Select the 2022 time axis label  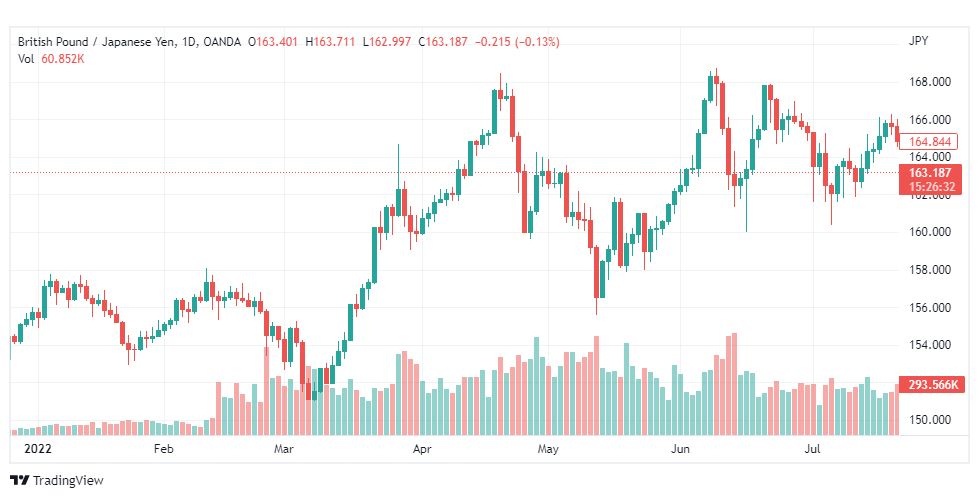tap(37, 449)
